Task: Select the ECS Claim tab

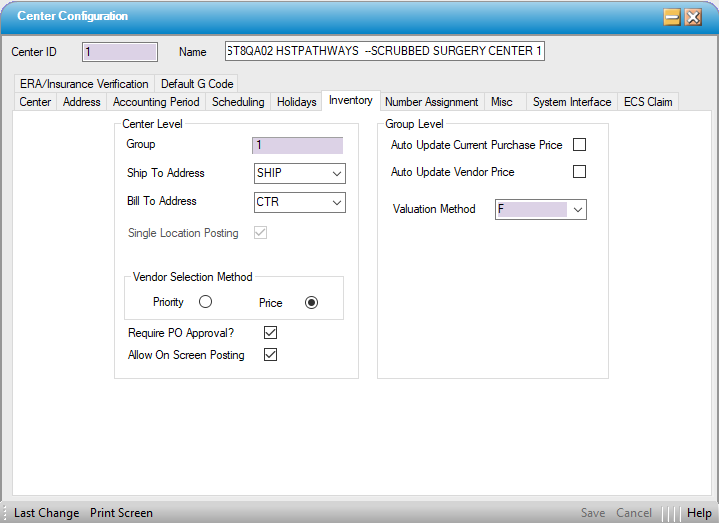Action: pos(648,102)
